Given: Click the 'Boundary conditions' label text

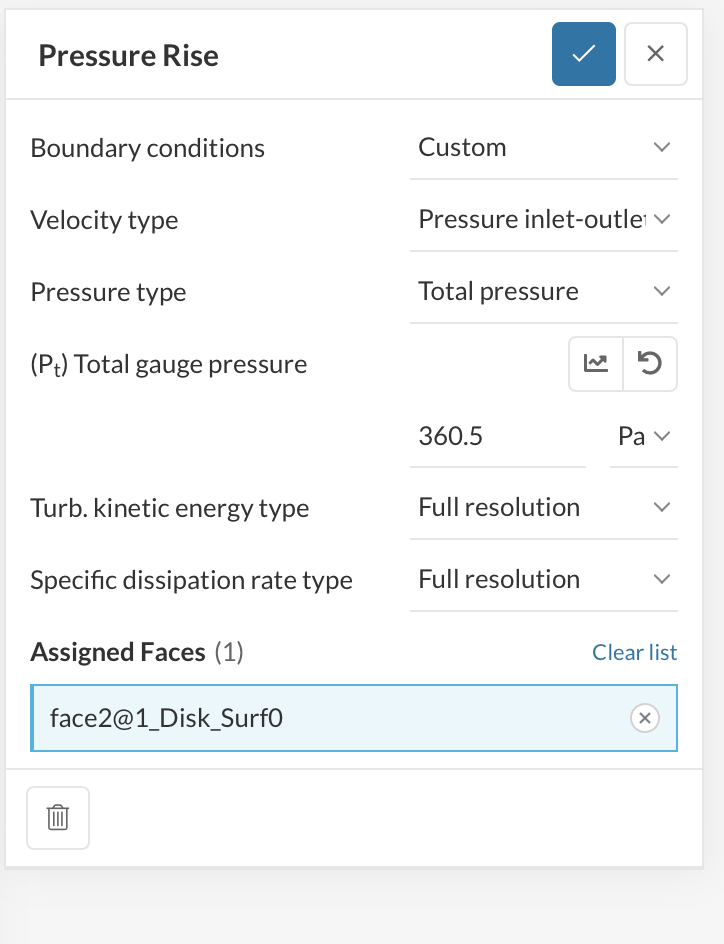Looking at the screenshot, I should point(147,149).
